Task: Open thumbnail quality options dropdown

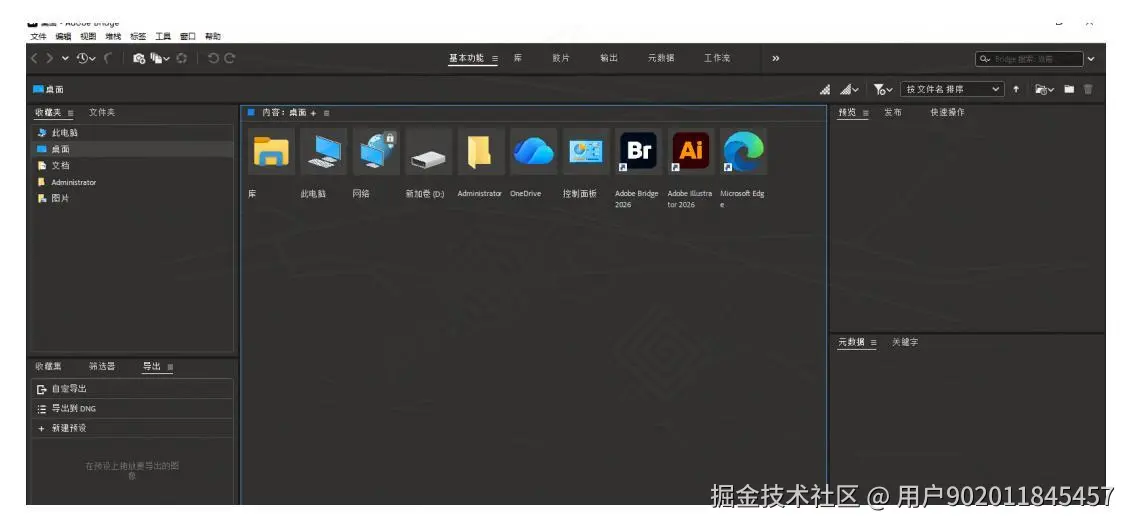Action: click(x=849, y=90)
